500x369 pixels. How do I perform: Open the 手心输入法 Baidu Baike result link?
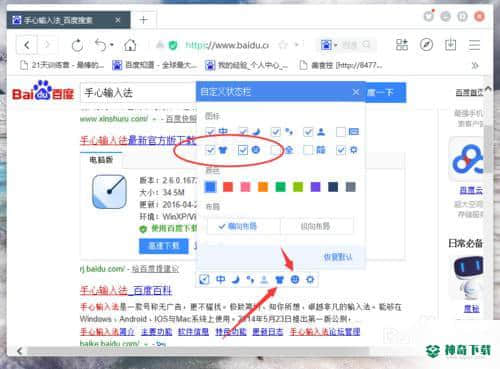126,291
